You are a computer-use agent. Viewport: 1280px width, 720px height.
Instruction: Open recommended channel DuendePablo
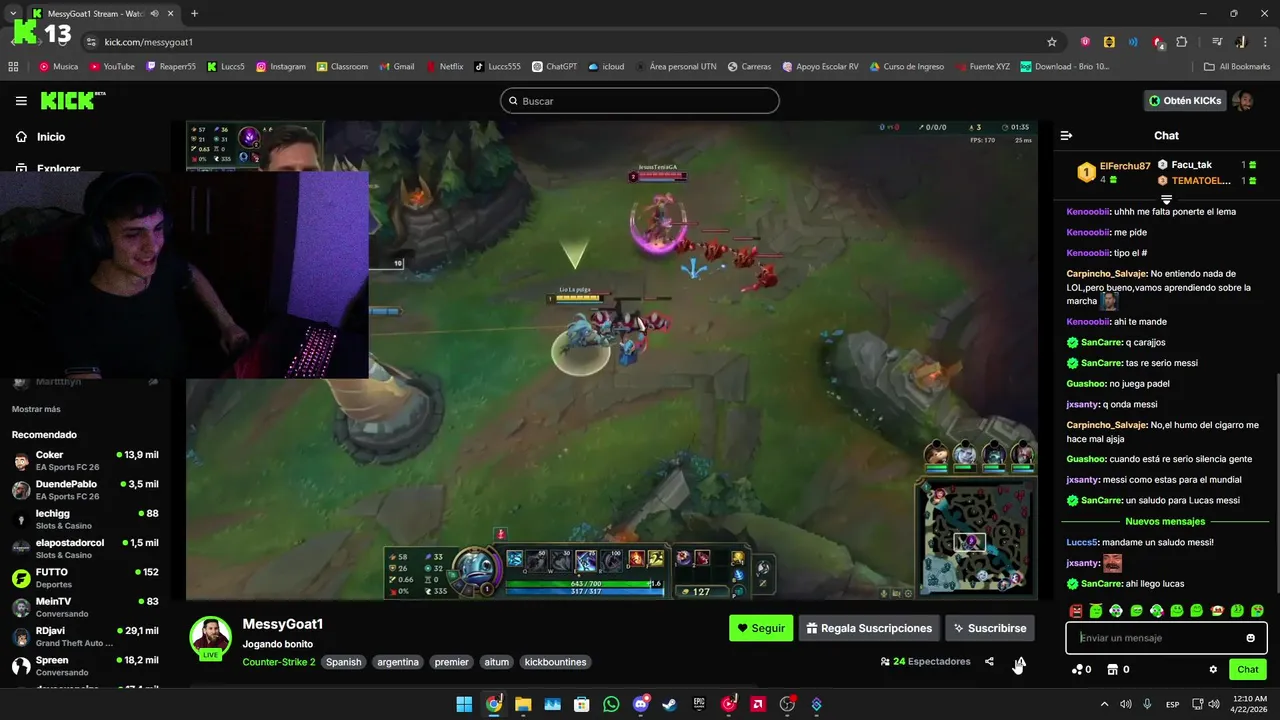click(x=85, y=490)
